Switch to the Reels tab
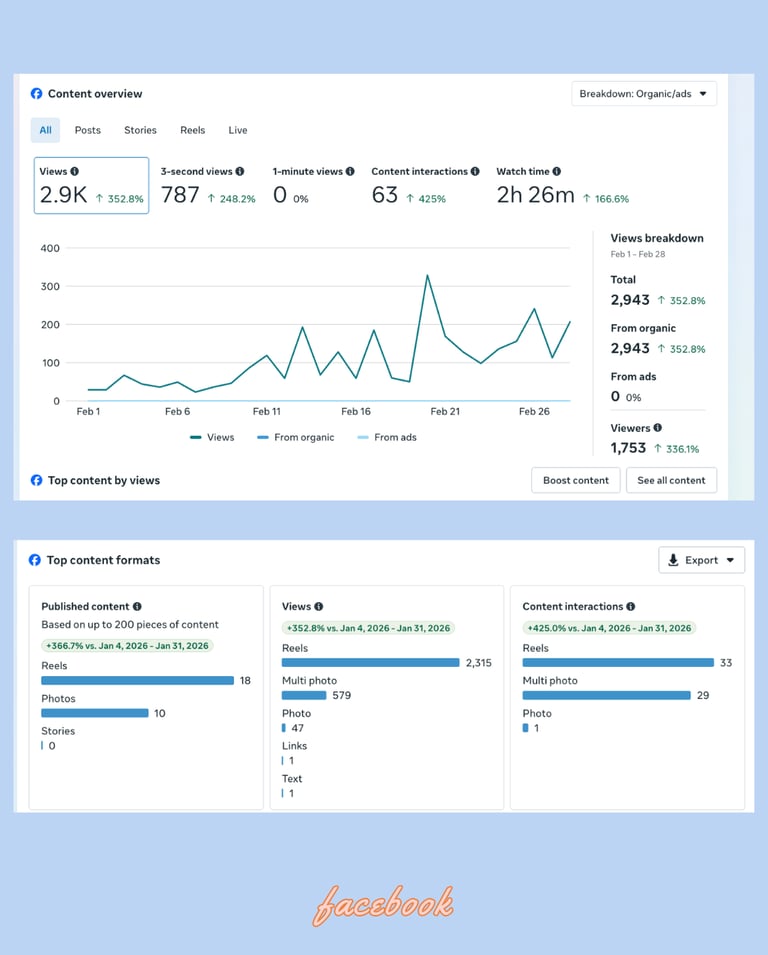Screen dimensions: 768x955 (192, 130)
